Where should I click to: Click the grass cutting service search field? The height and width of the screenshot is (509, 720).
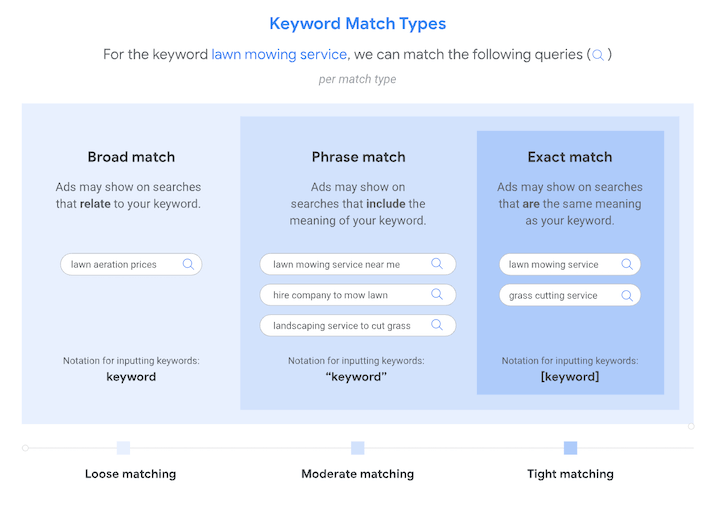(x=555, y=295)
